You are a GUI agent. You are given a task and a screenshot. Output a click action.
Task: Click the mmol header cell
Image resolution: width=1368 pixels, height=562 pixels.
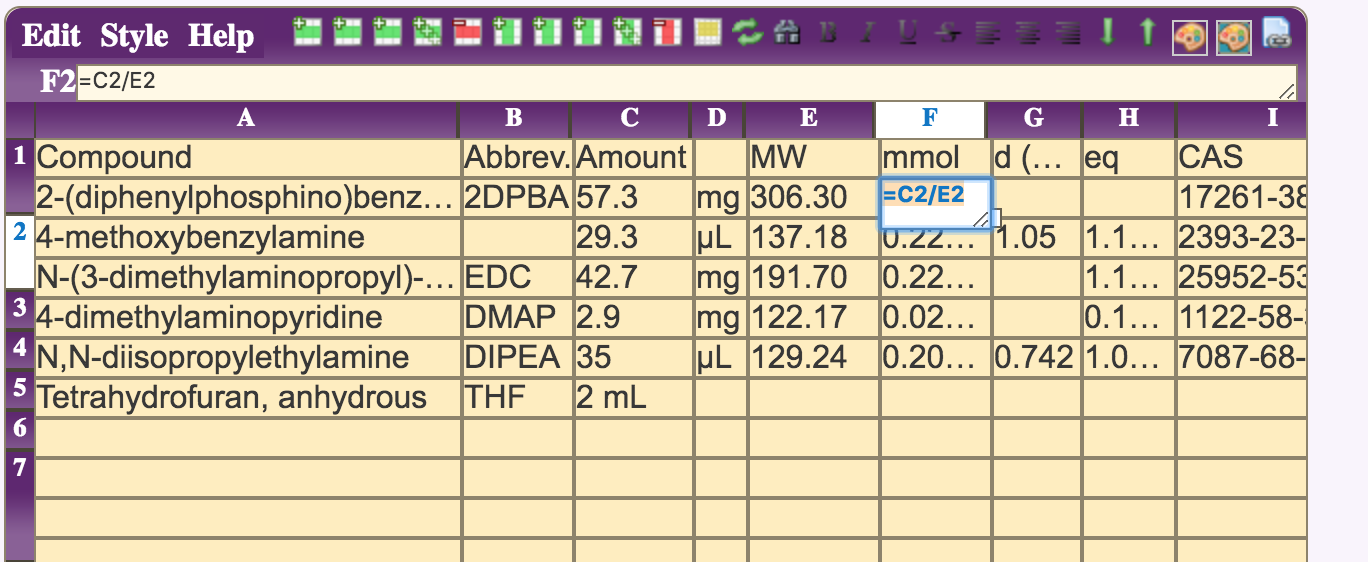[x=935, y=157]
